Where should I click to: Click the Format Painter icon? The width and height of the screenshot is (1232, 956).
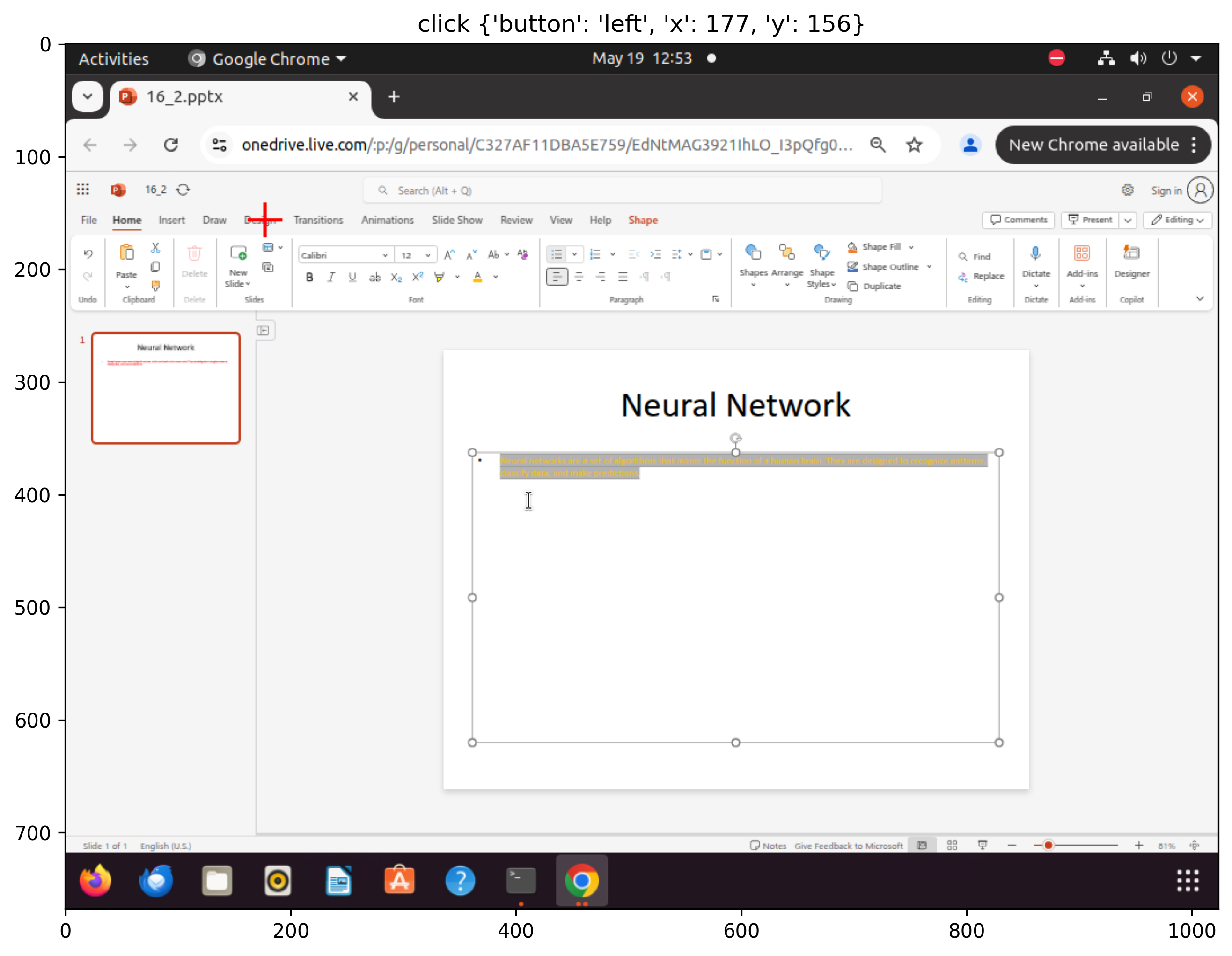pos(156,286)
